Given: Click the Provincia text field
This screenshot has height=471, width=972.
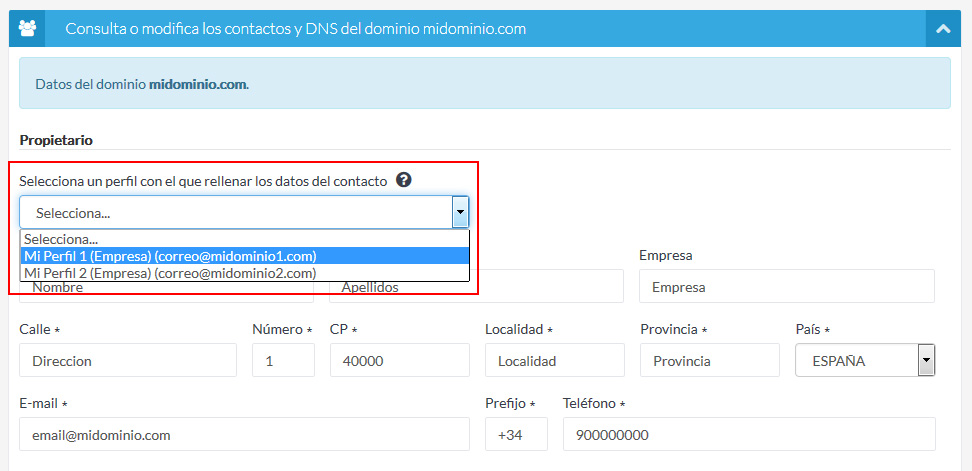Looking at the screenshot, I should click(x=709, y=360).
